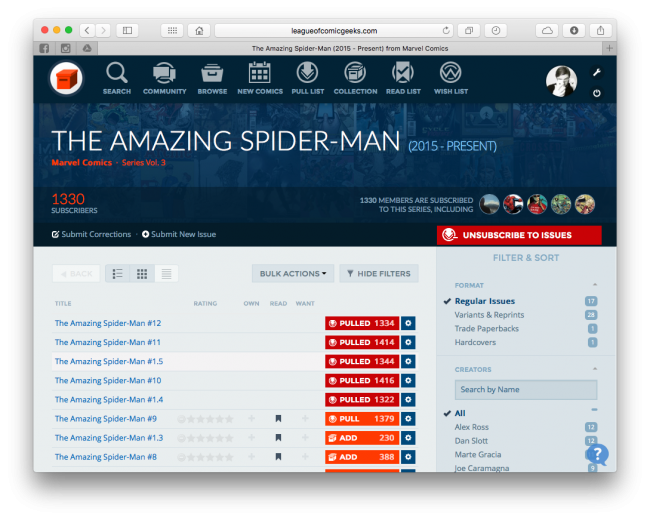Open Safari's downloads icon
This screenshot has height=520, width=650.
click(x=574, y=30)
